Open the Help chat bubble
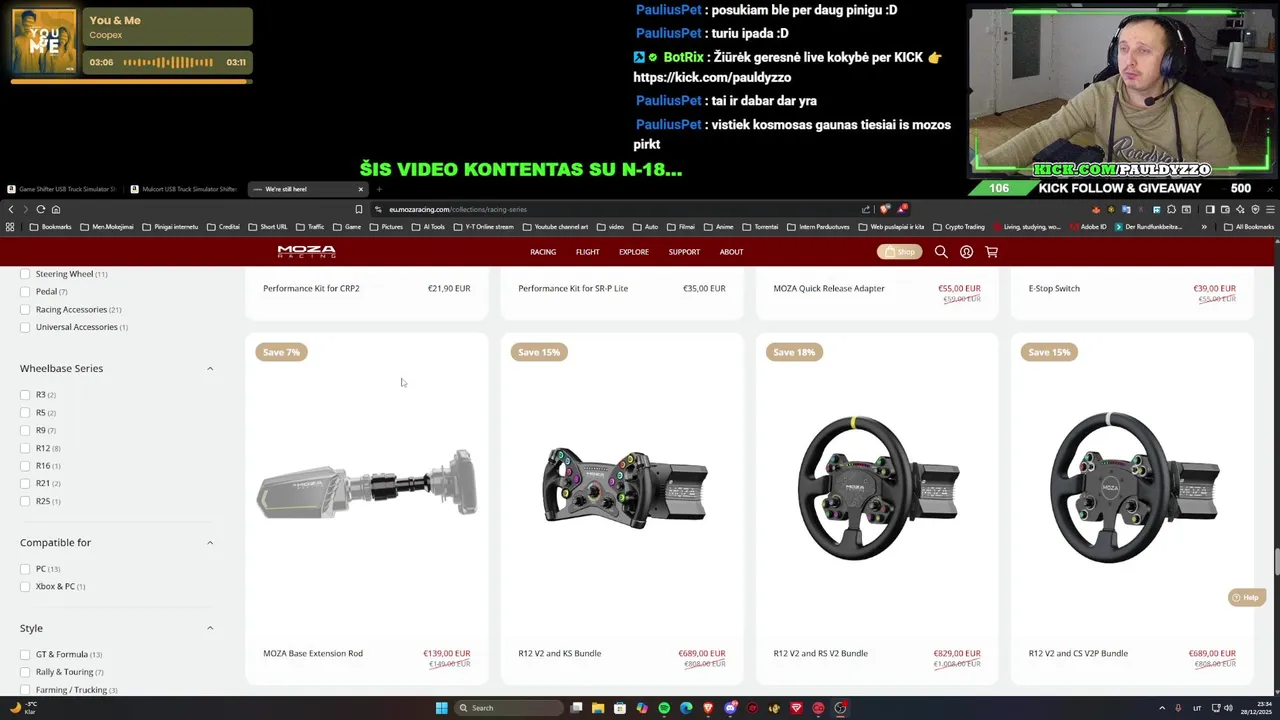 (x=1246, y=597)
